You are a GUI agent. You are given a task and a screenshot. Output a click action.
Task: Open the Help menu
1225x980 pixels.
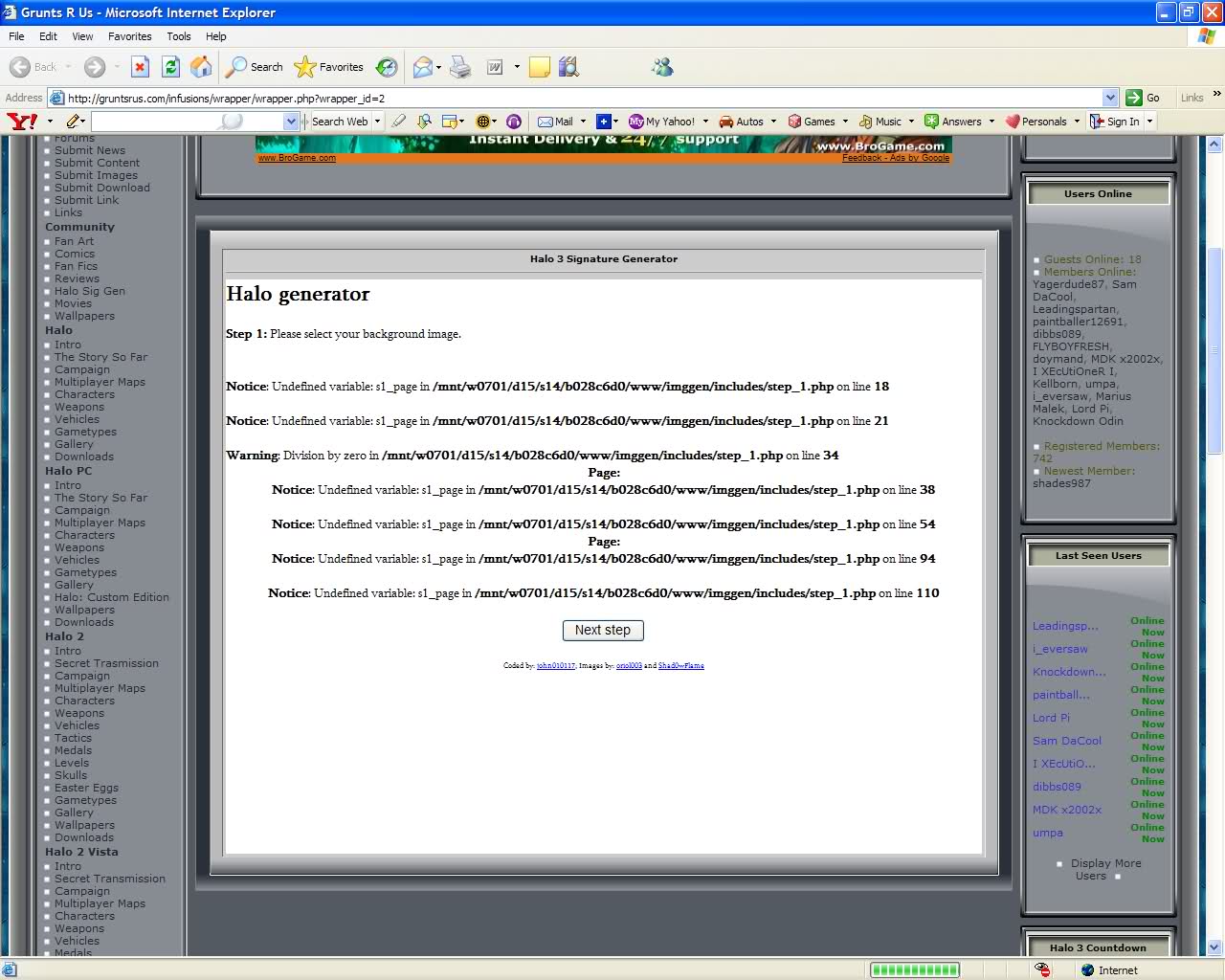coord(216,36)
